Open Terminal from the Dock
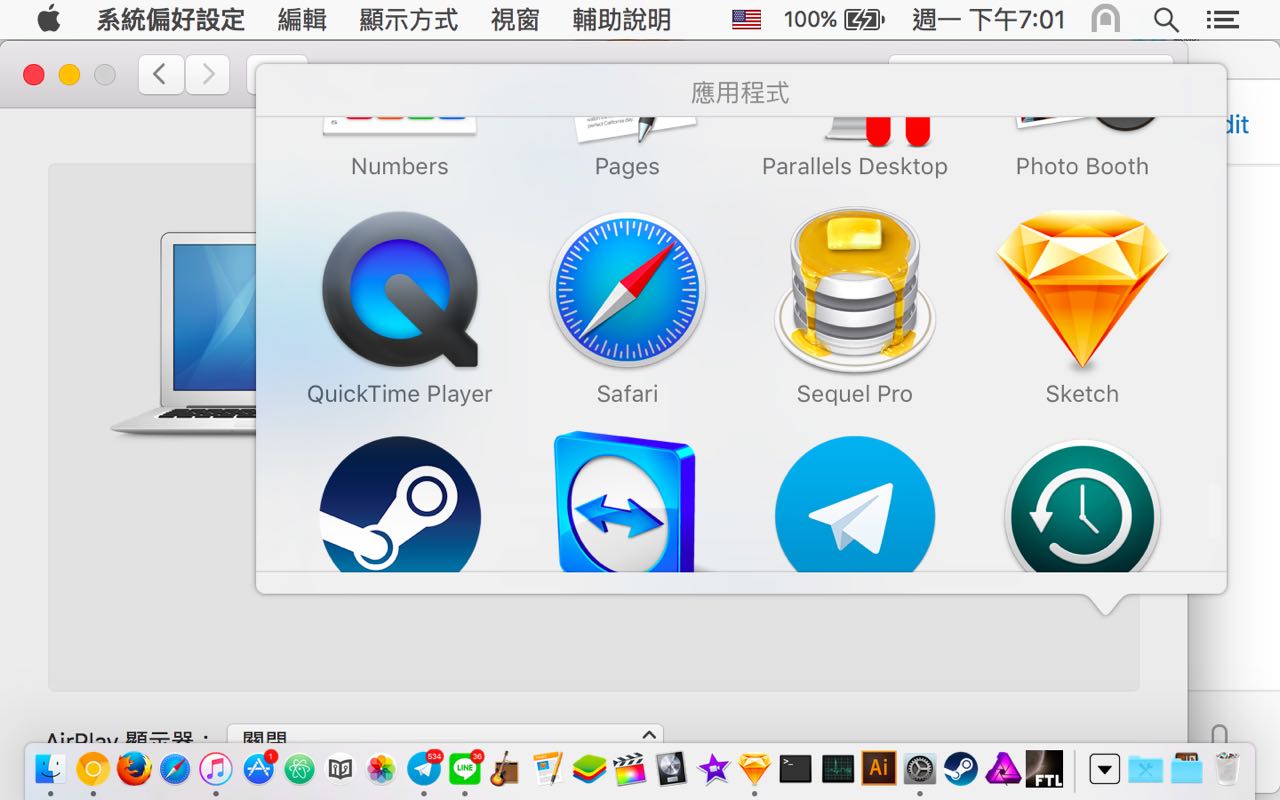This screenshot has height=800, width=1280. click(796, 768)
